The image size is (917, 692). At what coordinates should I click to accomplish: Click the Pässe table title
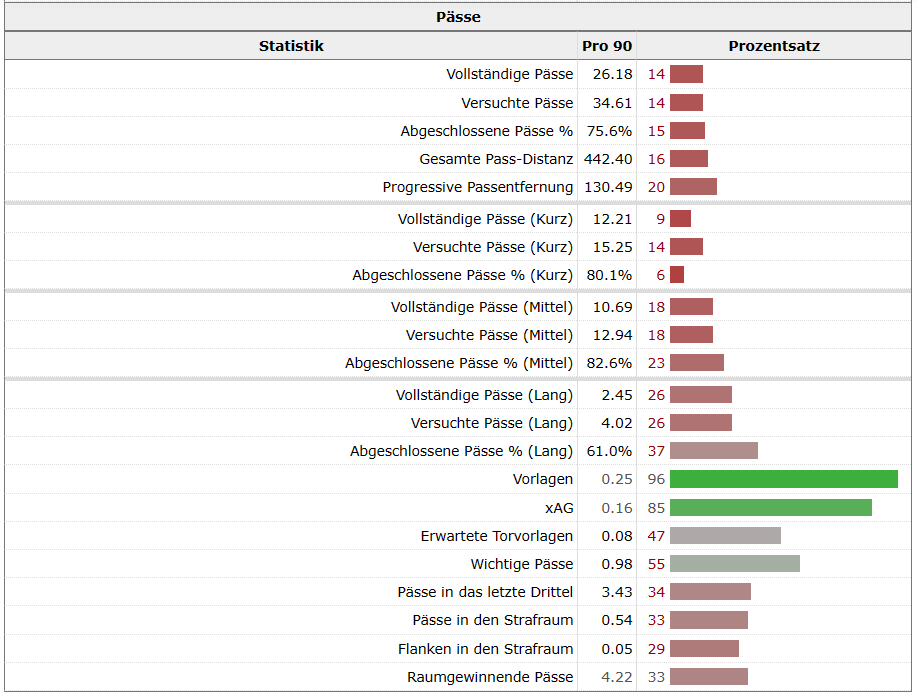tap(458, 17)
